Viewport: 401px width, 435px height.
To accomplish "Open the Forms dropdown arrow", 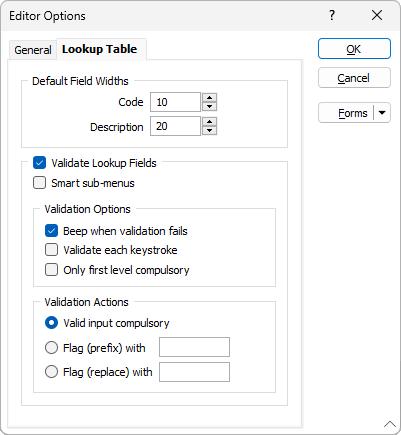I will click(x=382, y=113).
